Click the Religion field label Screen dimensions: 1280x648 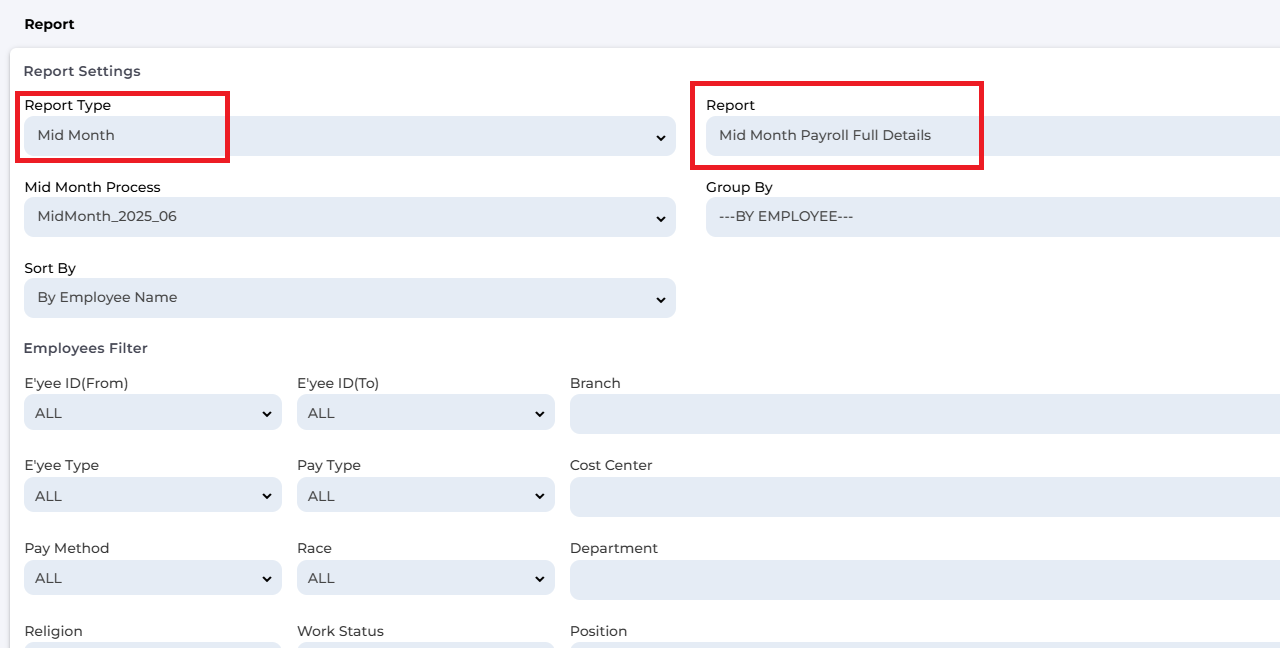(53, 631)
